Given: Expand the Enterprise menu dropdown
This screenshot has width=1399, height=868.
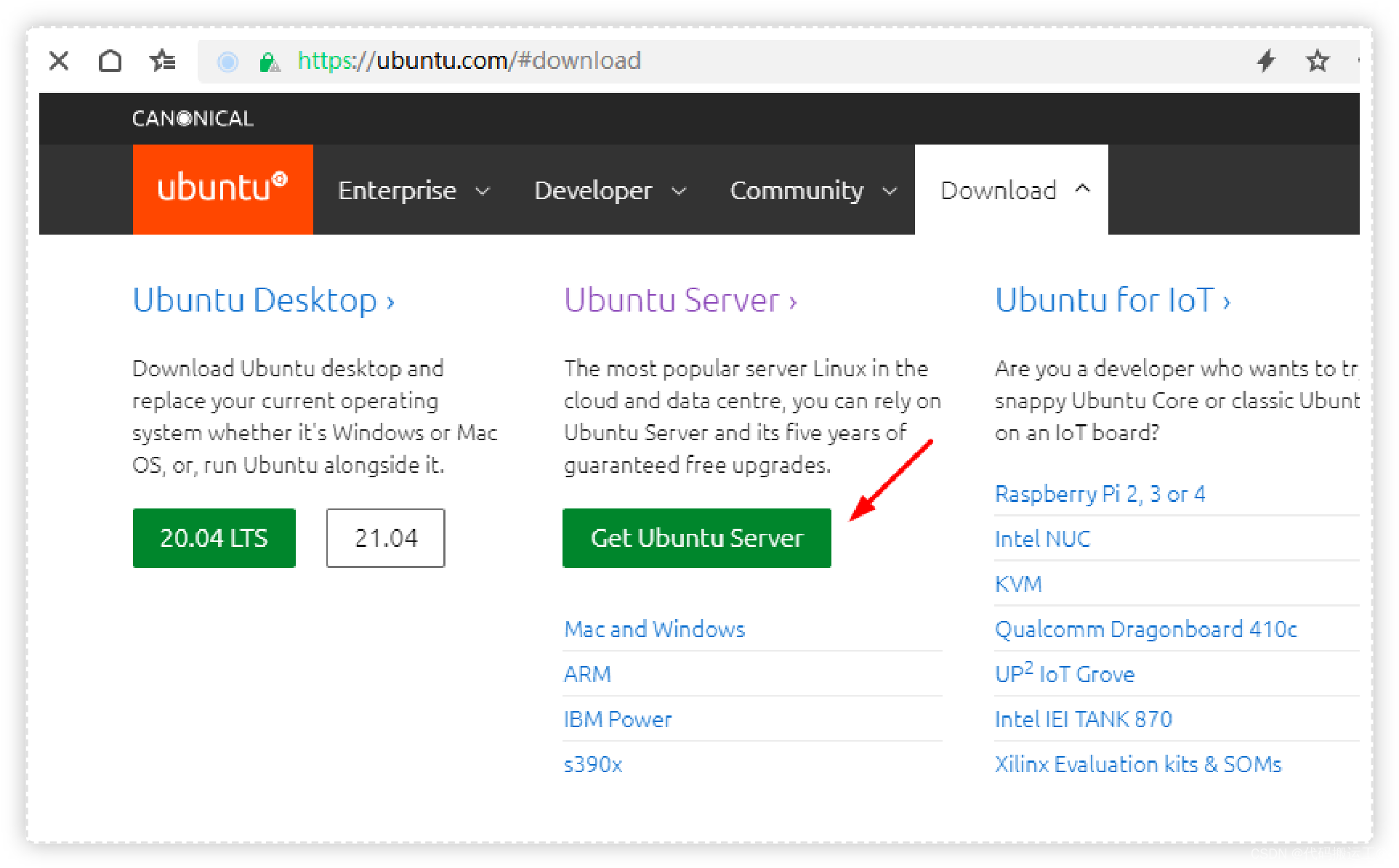Looking at the screenshot, I should point(414,190).
